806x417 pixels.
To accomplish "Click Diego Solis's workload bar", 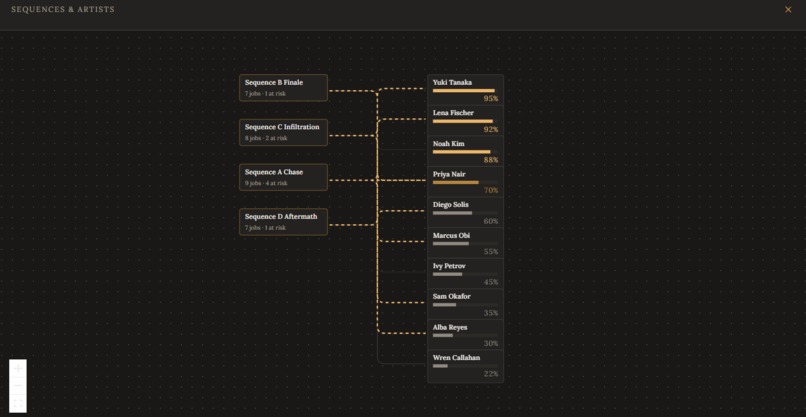I will pos(465,213).
